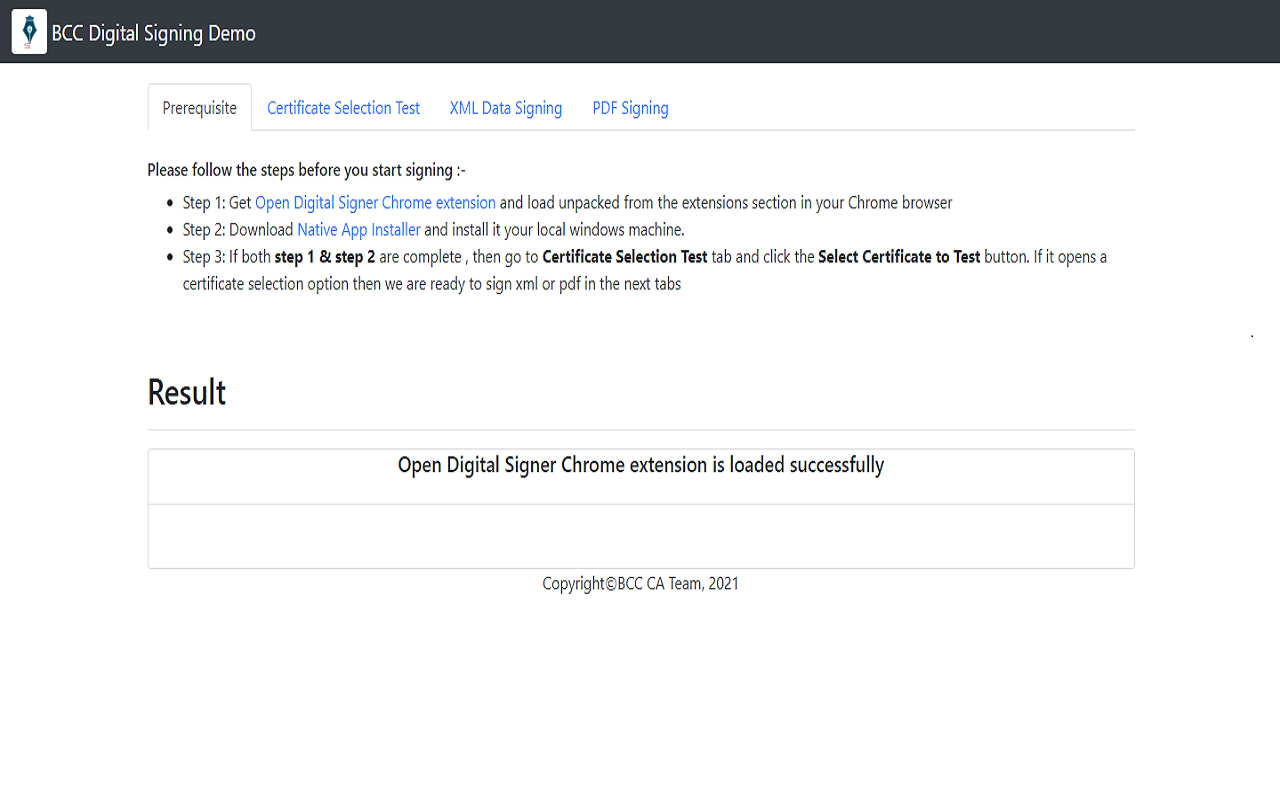The image size is (1280, 800).
Task: Click the bold 'Certificate Selection Test' in Step 3
Action: 625,257
